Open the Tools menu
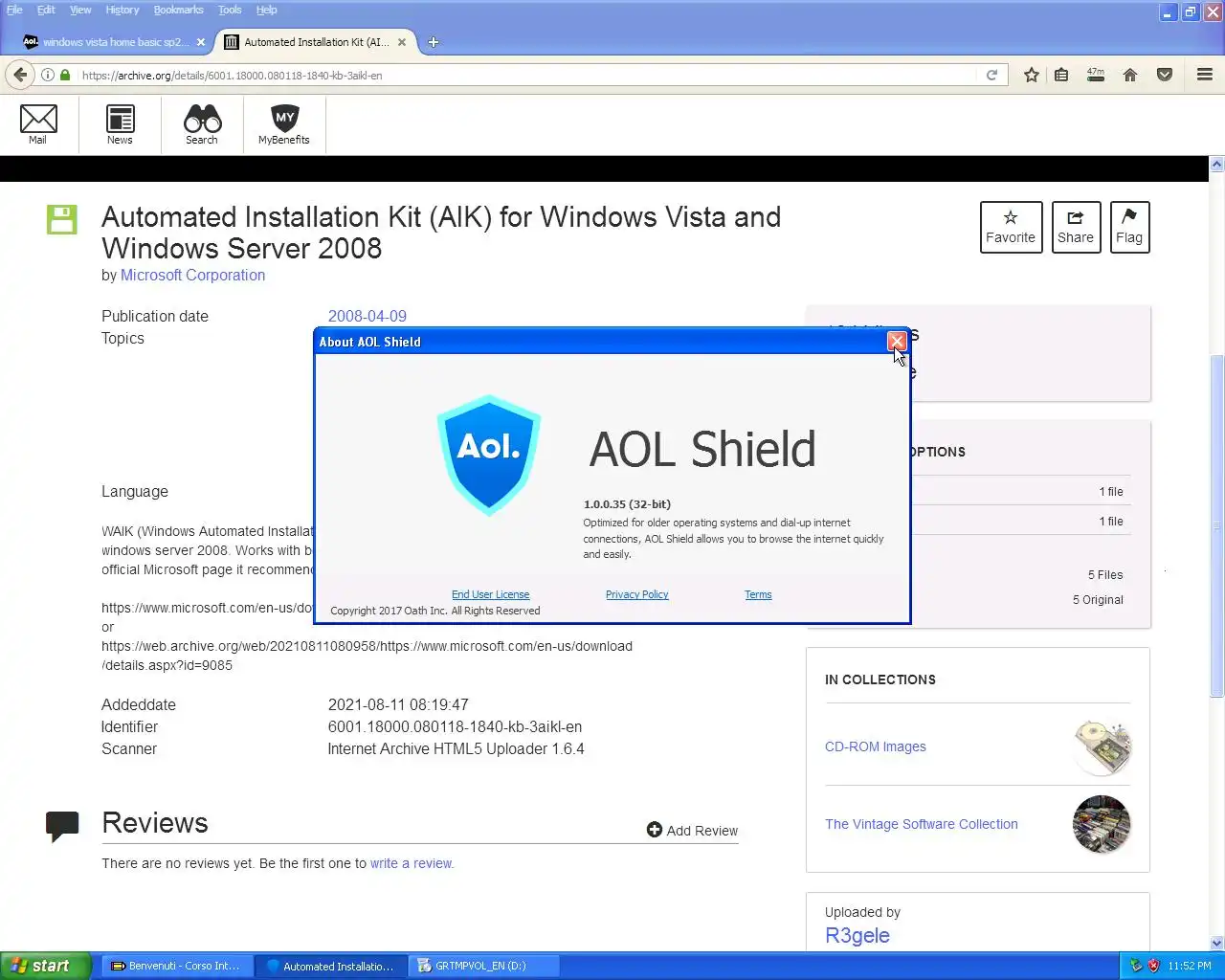Image resolution: width=1225 pixels, height=980 pixels. [230, 10]
